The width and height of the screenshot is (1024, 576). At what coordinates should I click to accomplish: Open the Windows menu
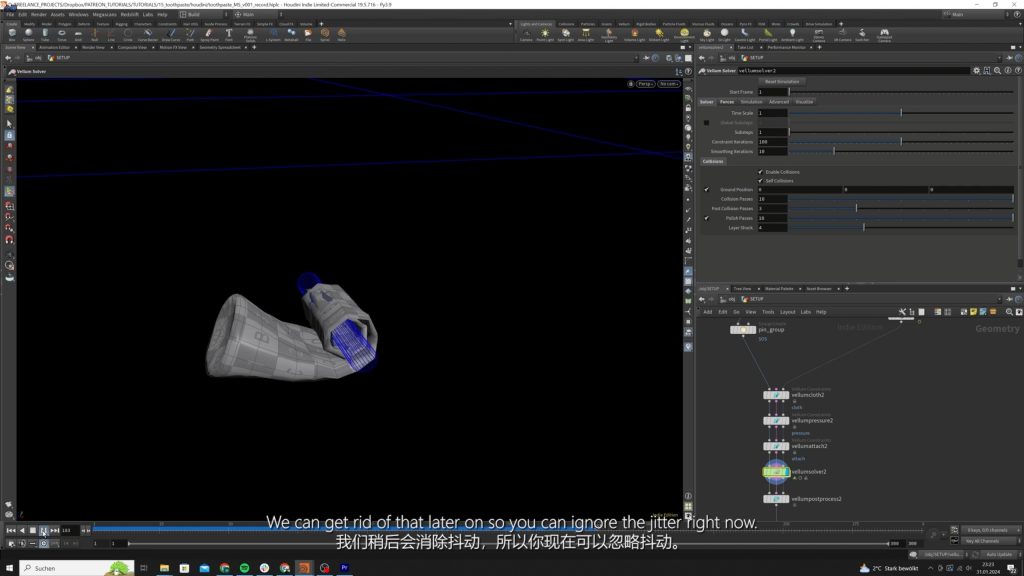78,14
